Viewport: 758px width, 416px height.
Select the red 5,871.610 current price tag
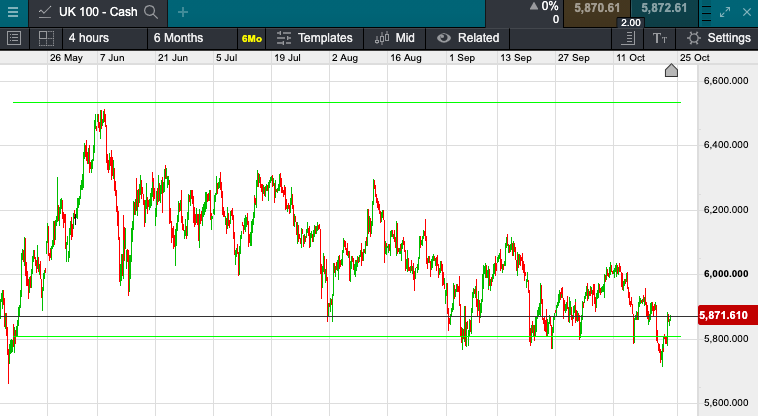pyautogui.click(x=728, y=316)
